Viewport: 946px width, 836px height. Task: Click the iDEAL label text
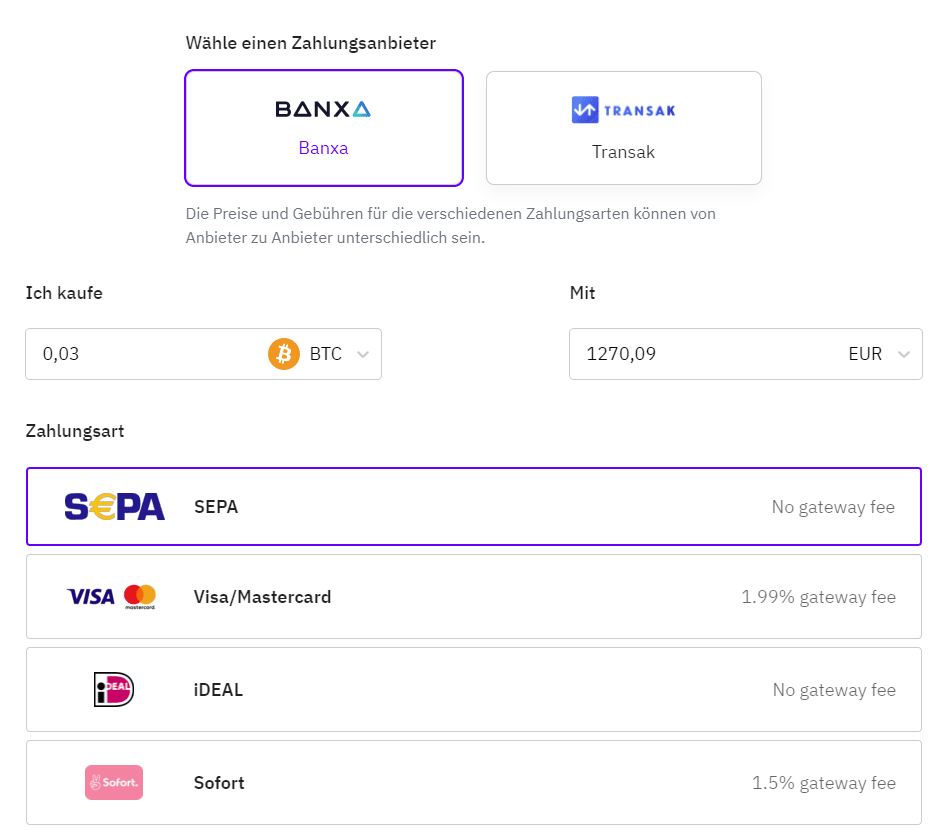[218, 690]
